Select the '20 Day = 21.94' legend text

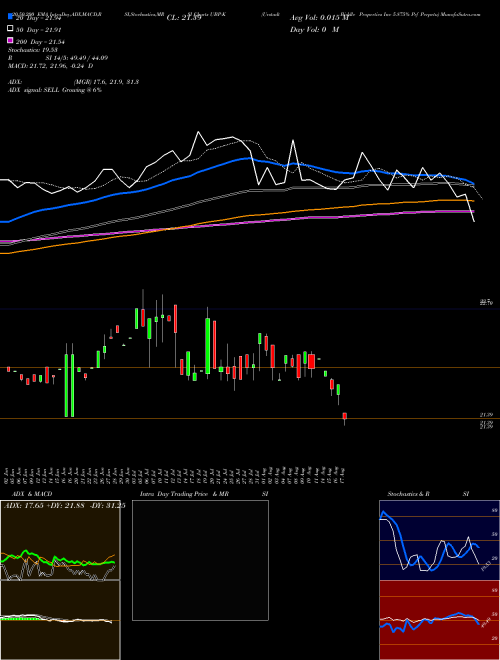coord(38,18)
